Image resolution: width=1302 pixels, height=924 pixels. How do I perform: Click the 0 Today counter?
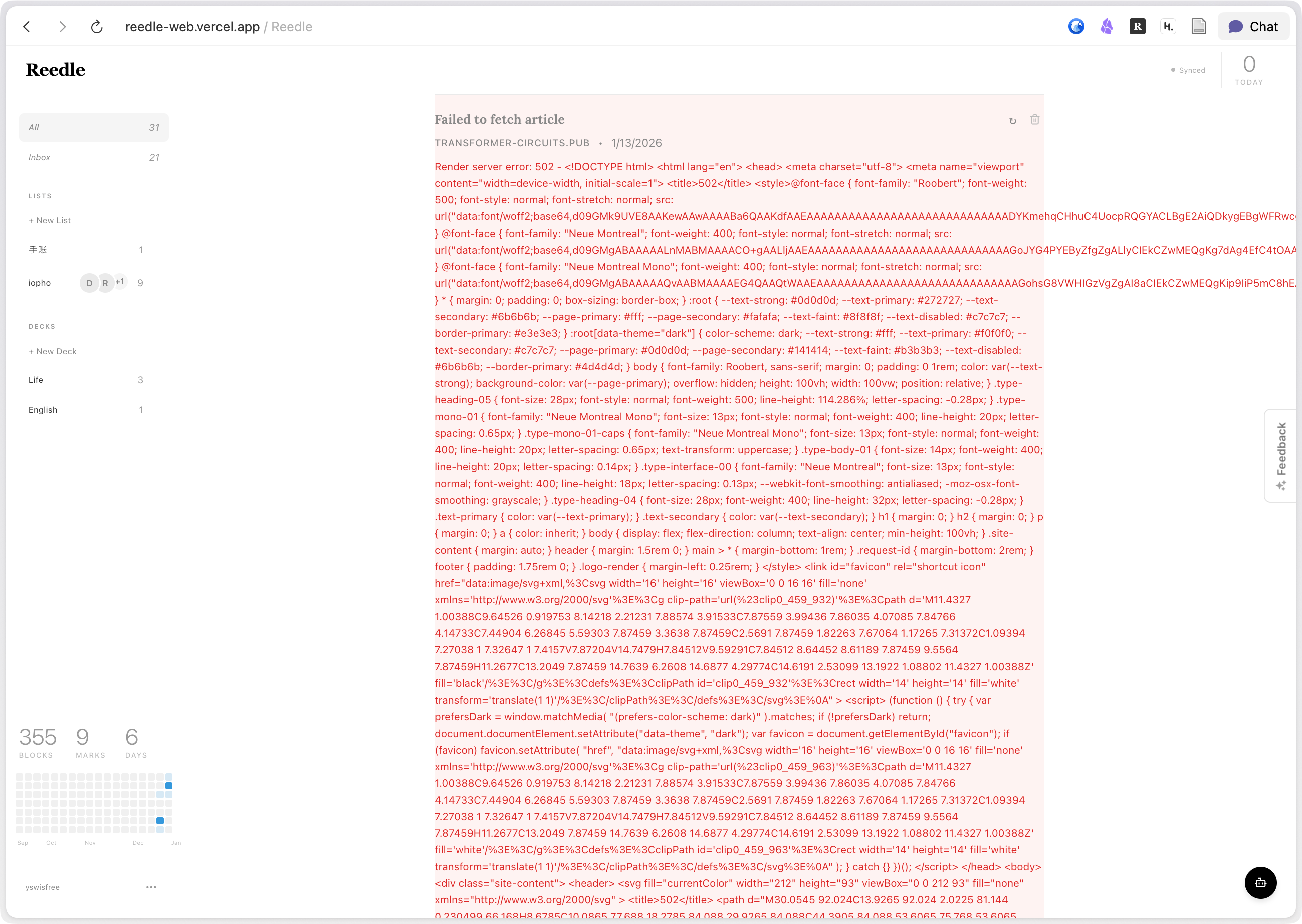pos(1249,70)
